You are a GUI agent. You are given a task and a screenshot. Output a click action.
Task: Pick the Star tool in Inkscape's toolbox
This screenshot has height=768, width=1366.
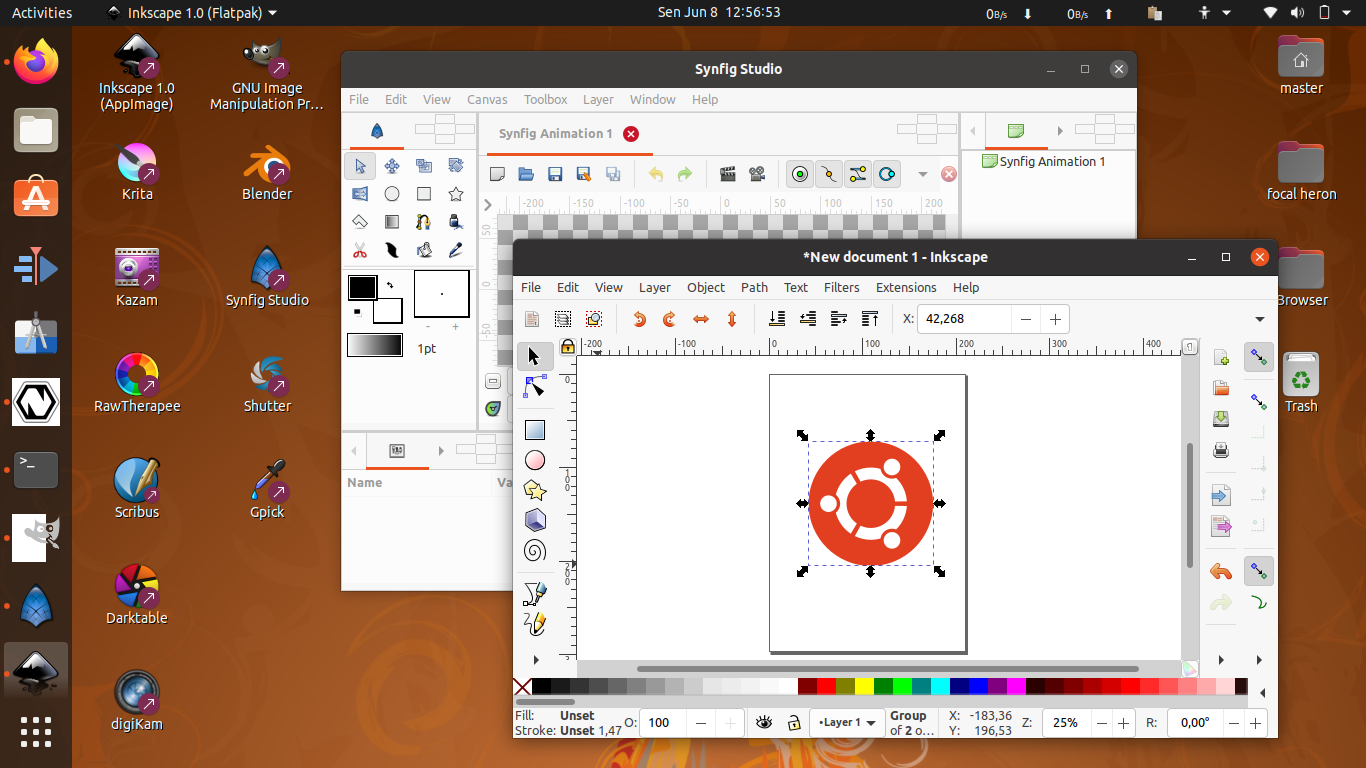click(x=535, y=490)
